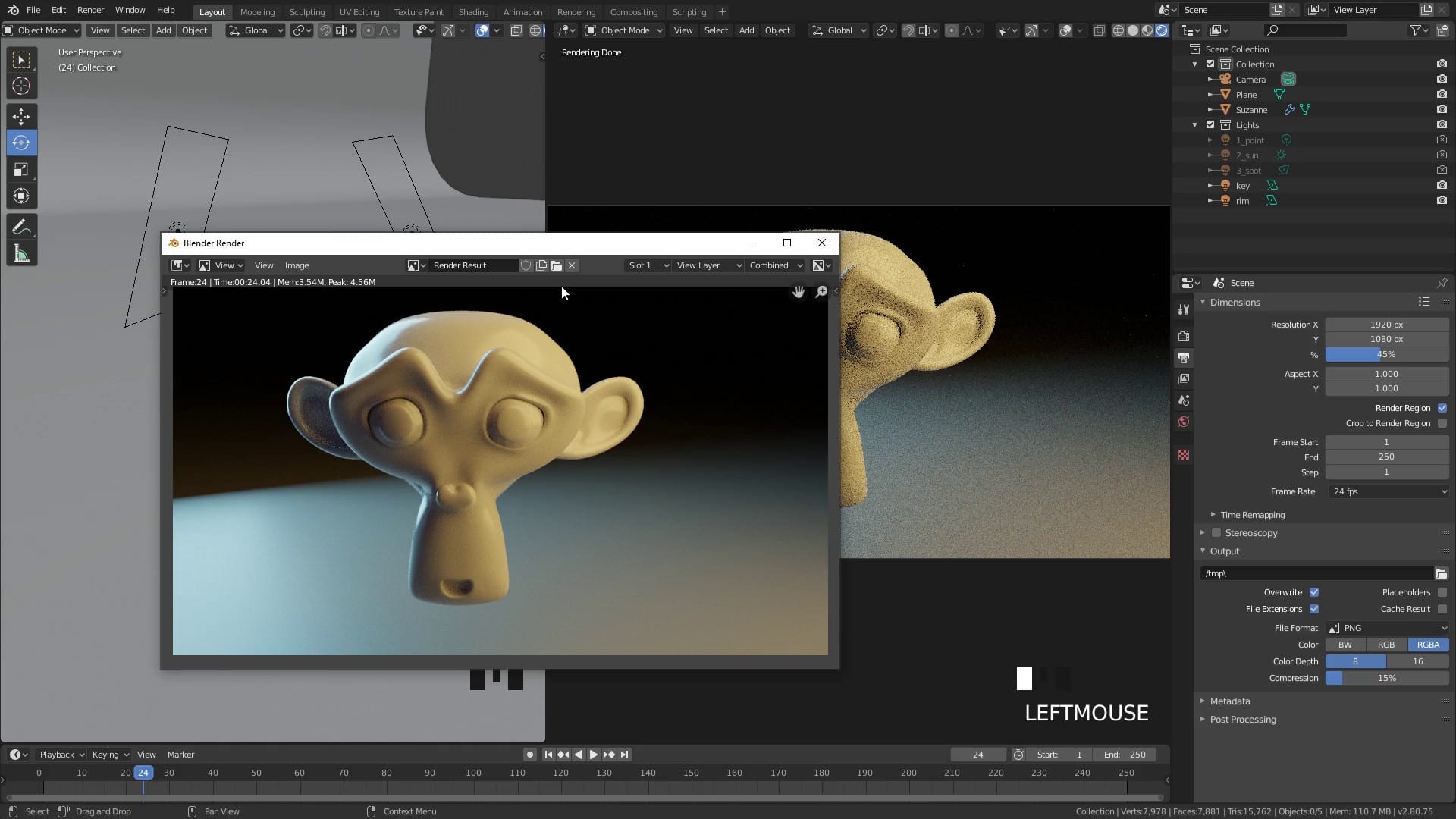
Task: Click the RGBA color mode button
Action: coord(1429,644)
